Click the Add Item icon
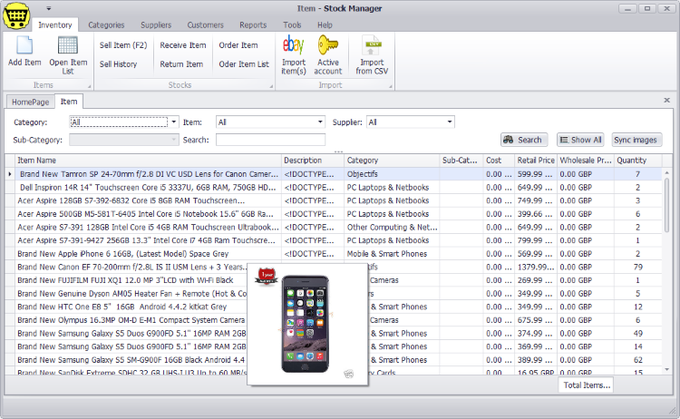Viewport: 680px width, 419px height. pos(24,46)
